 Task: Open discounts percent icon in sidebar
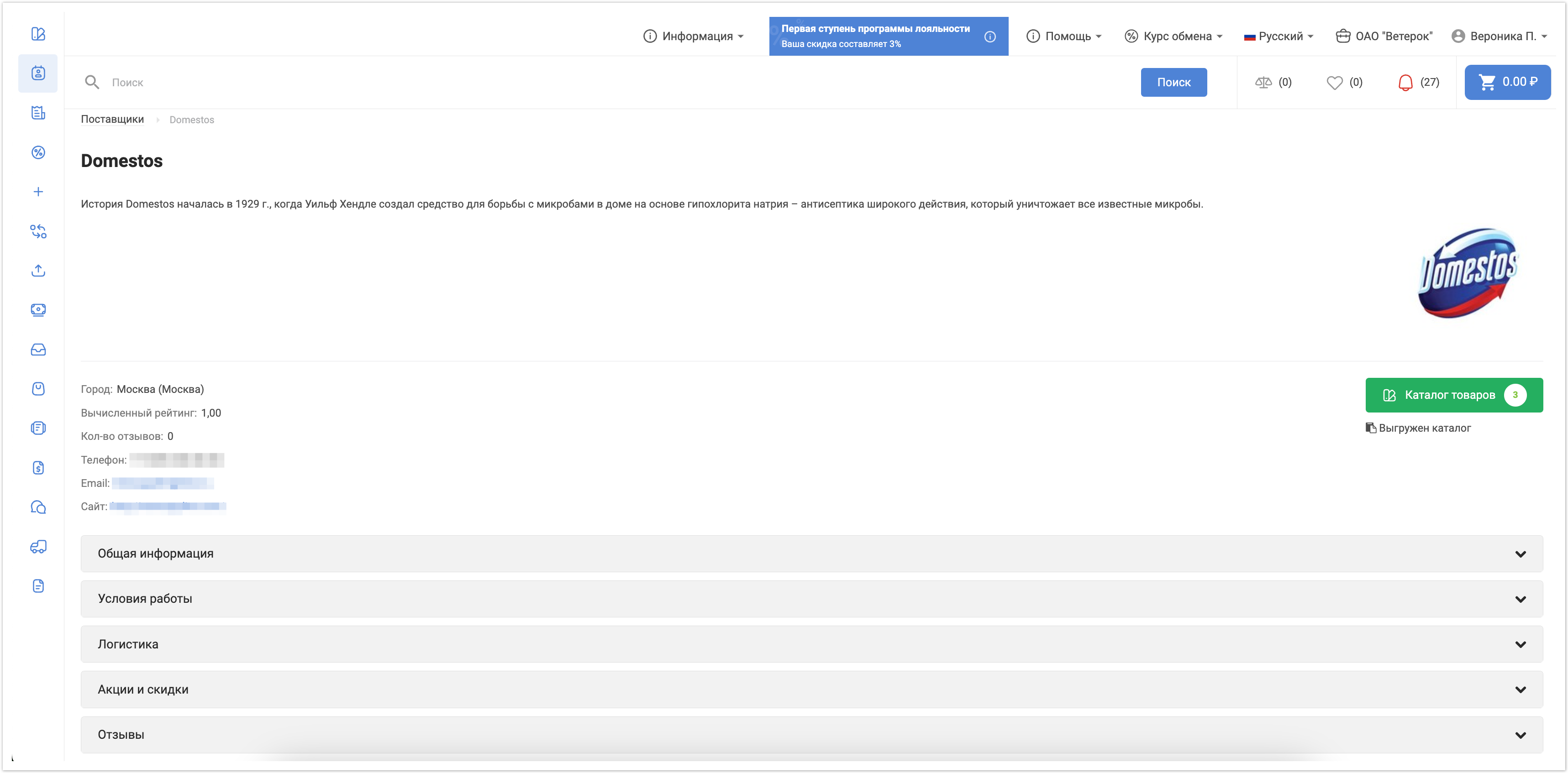[x=38, y=152]
